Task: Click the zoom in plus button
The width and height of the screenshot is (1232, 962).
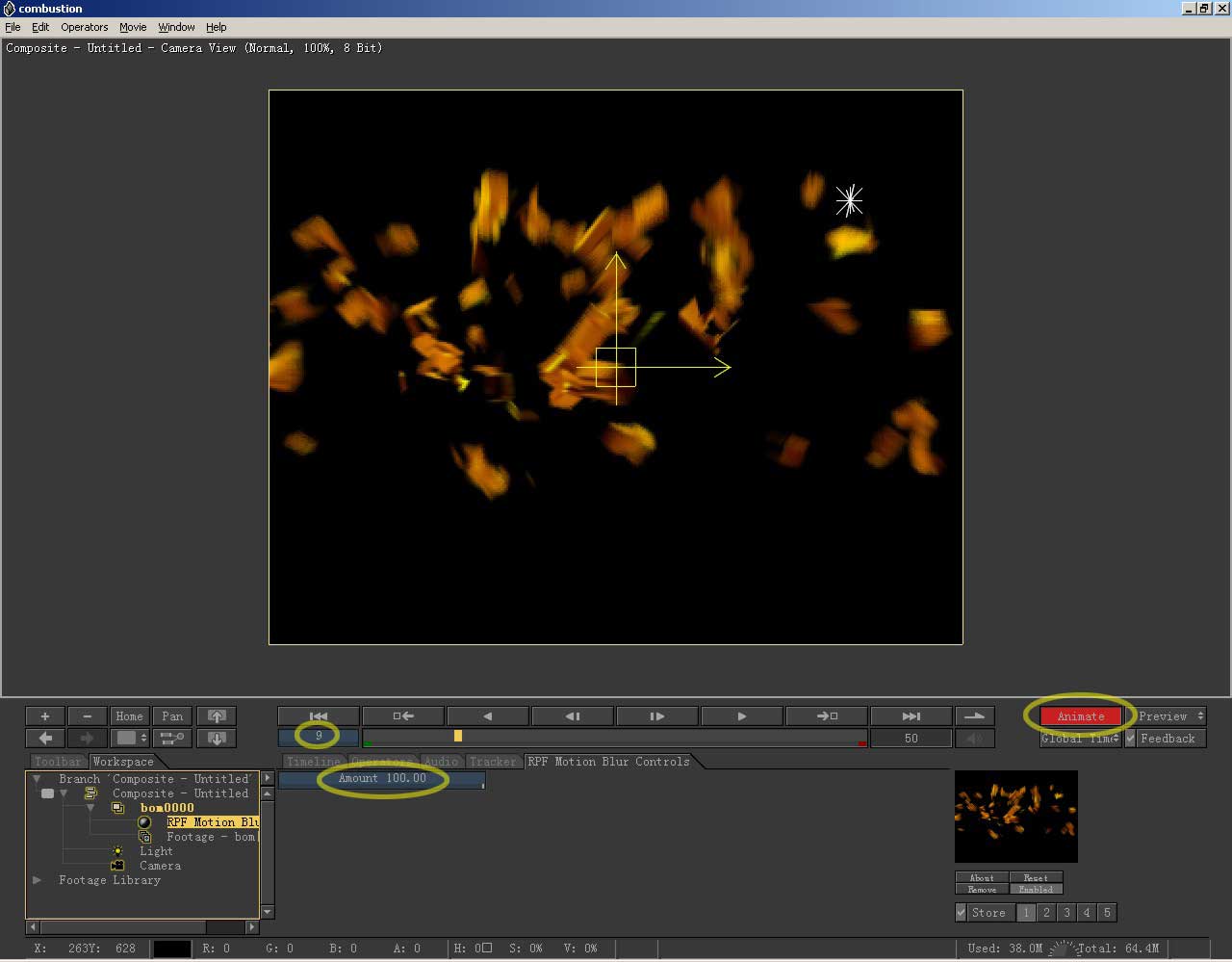Action: coord(45,716)
